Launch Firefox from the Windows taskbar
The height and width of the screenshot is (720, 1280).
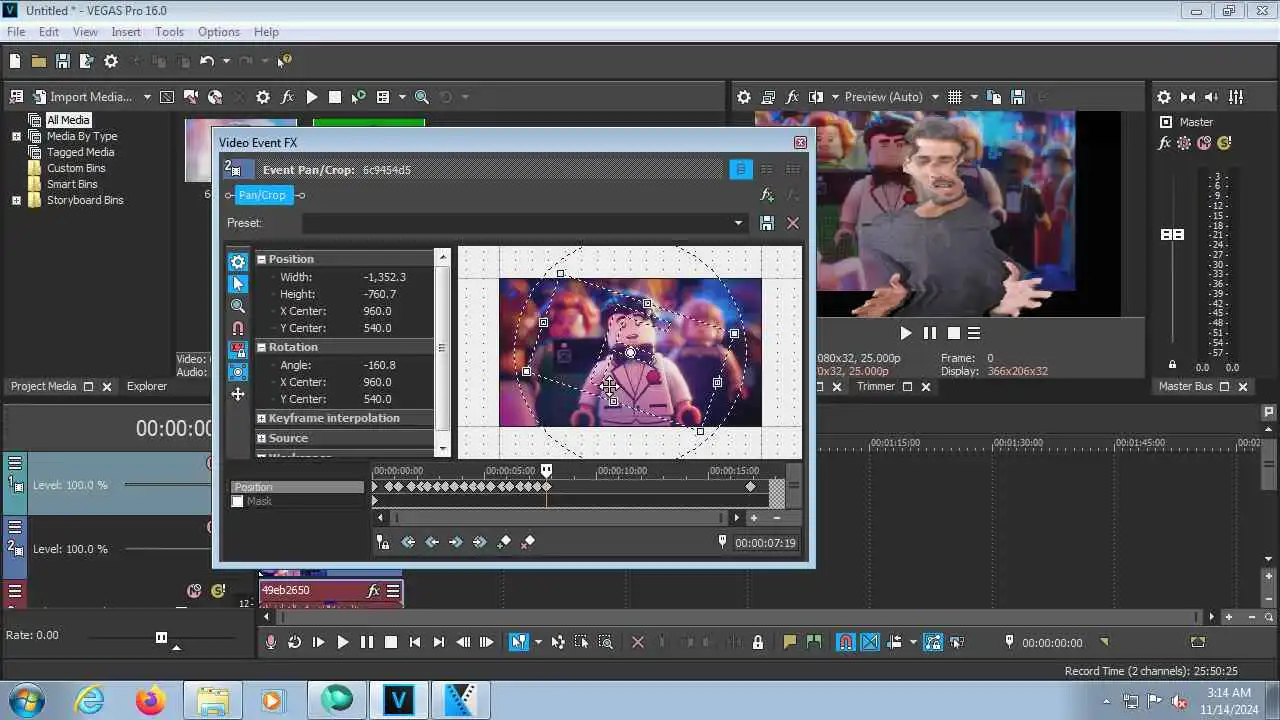click(151, 700)
